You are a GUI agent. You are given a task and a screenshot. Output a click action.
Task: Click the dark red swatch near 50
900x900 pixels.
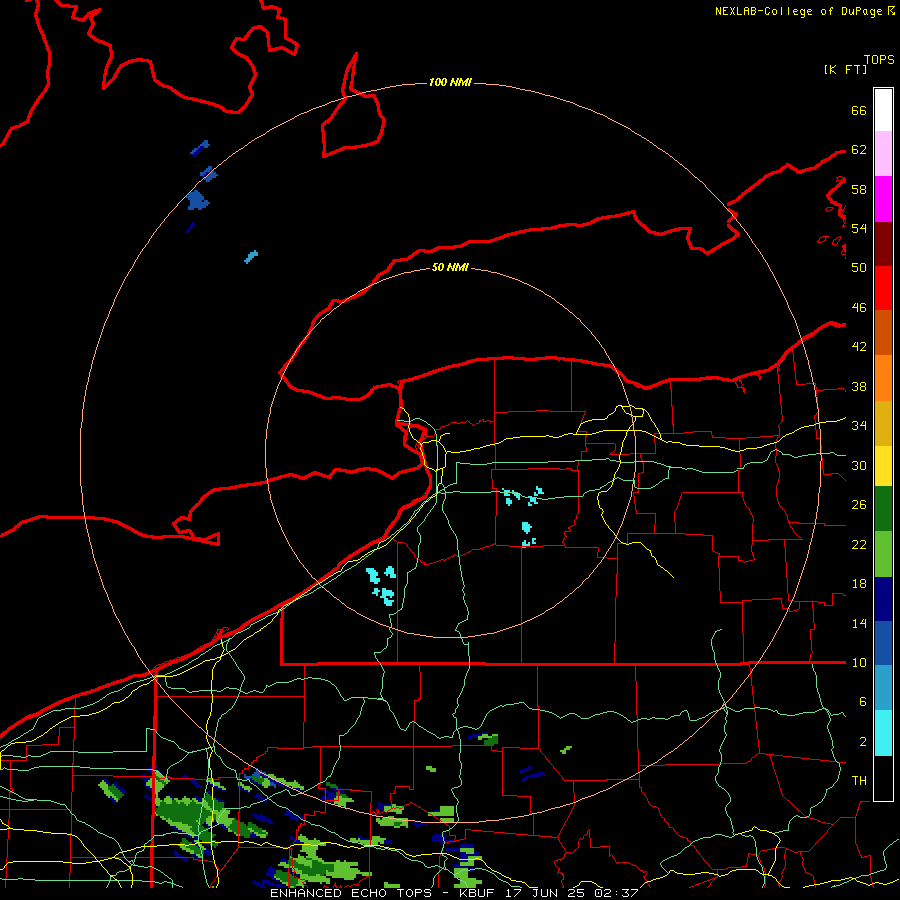pos(883,244)
